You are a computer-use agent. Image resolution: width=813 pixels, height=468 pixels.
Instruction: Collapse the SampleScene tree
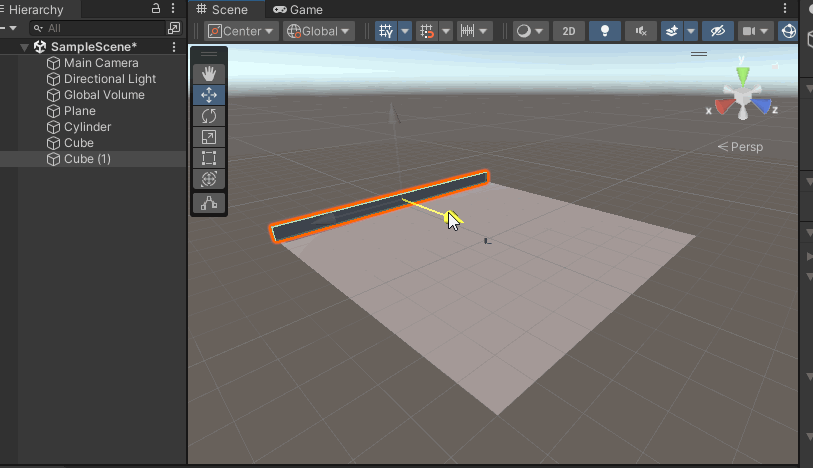point(24,47)
